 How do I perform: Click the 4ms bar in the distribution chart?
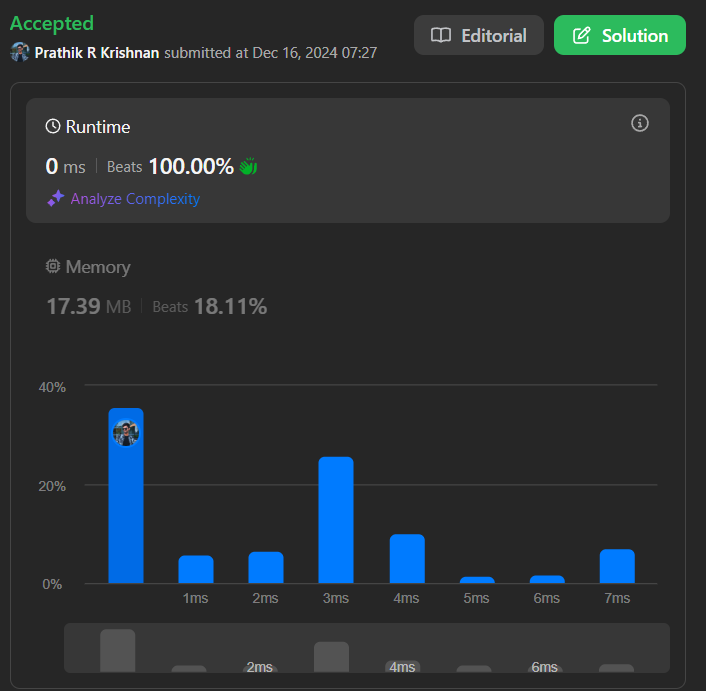pos(407,558)
